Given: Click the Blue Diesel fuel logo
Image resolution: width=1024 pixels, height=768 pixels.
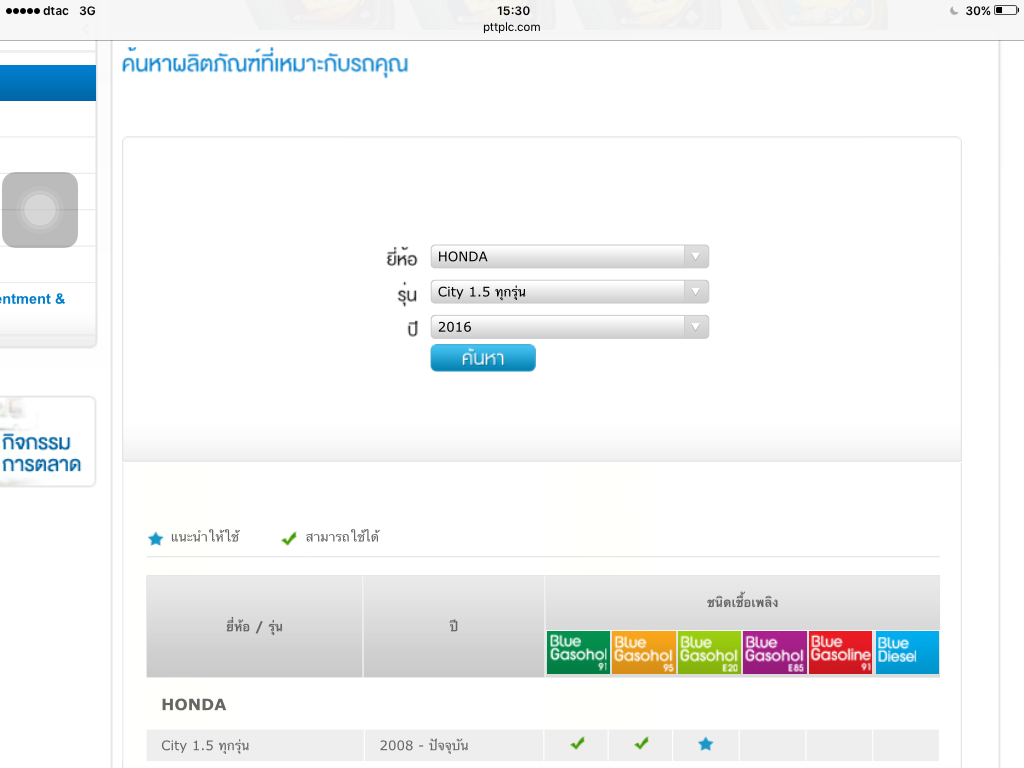Looking at the screenshot, I should point(907,652).
